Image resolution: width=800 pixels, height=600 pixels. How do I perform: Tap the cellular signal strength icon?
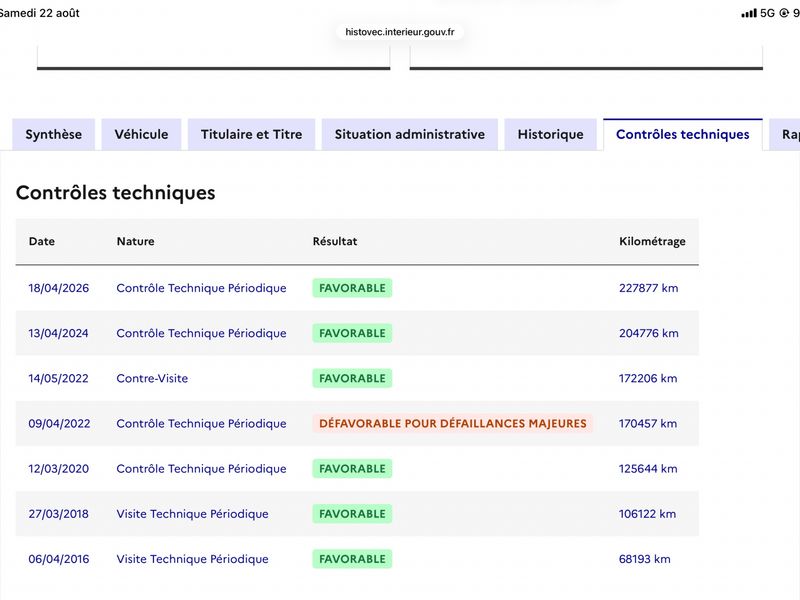[x=749, y=13]
